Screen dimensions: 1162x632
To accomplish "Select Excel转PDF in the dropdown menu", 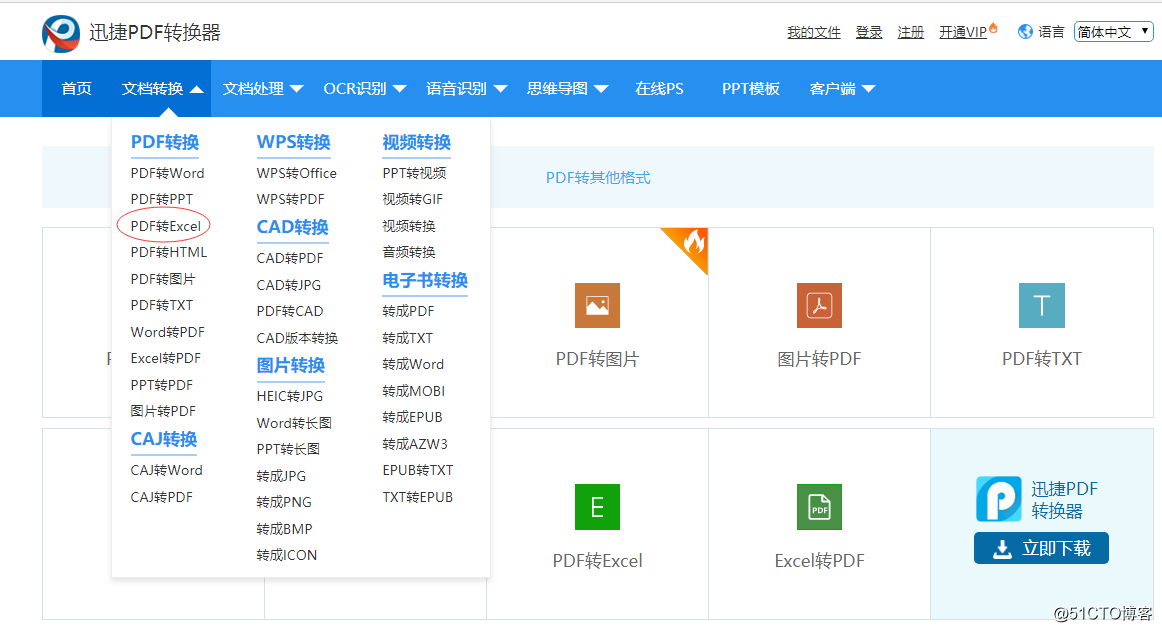I will pos(165,359).
